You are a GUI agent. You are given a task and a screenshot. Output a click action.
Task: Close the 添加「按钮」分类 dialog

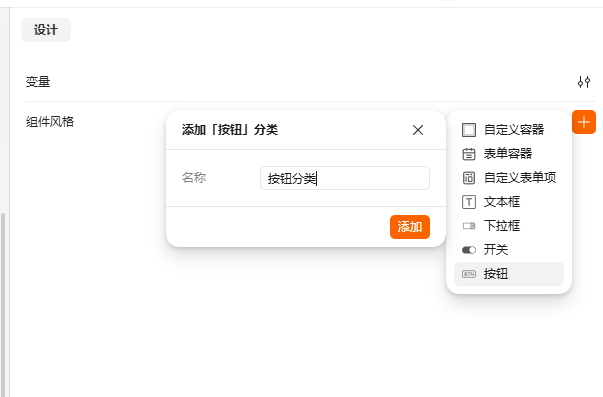click(418, 130)
